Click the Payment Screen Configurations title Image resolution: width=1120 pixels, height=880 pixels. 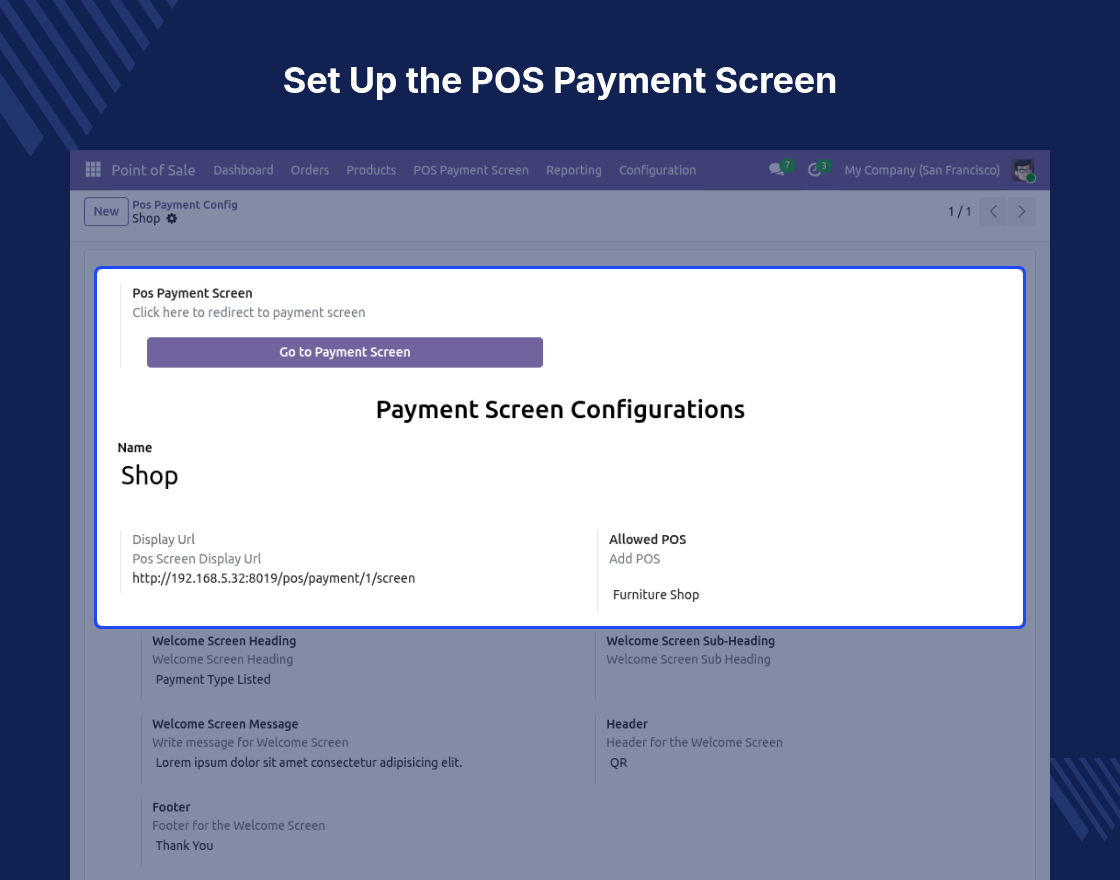(560, 409)
